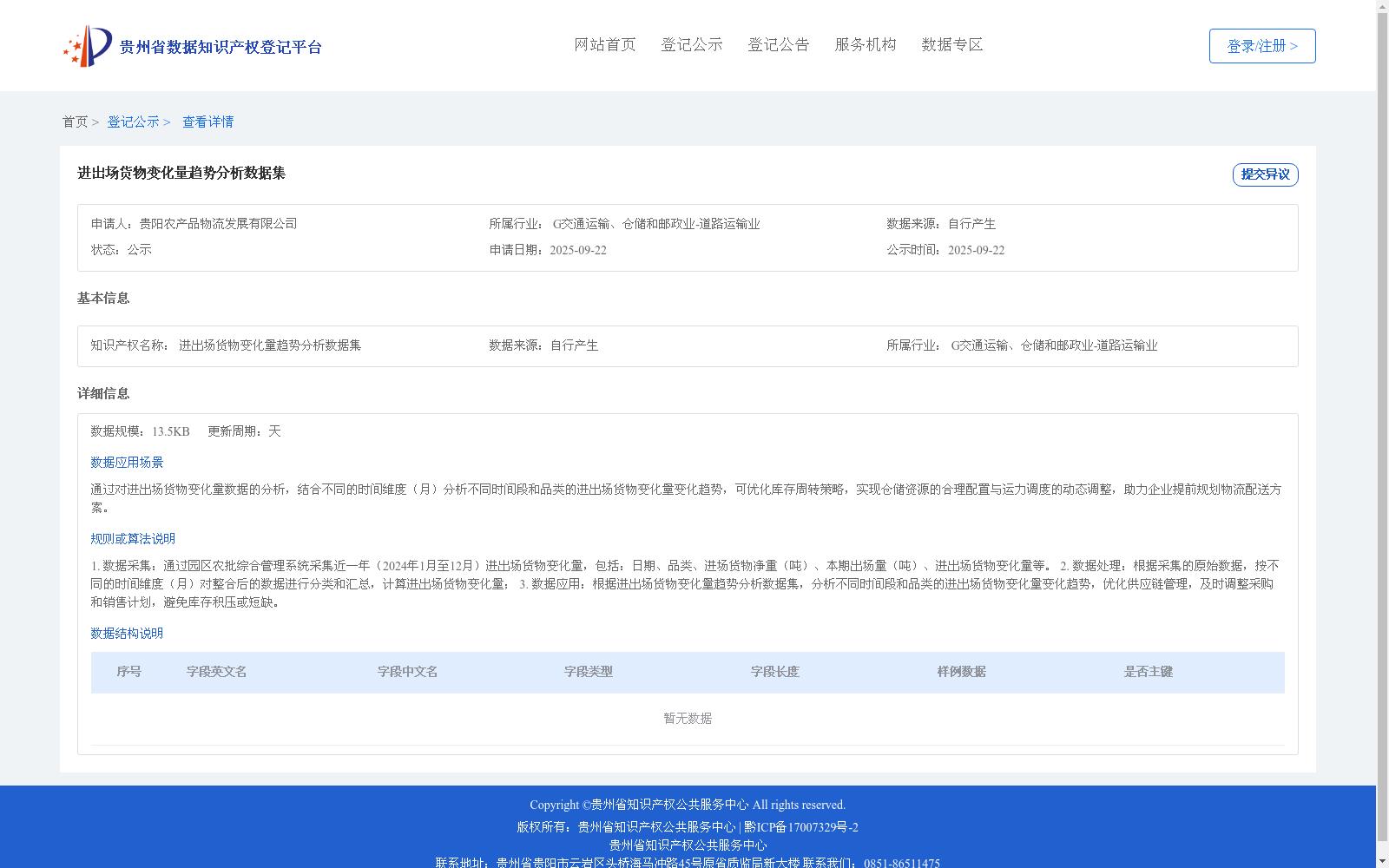The image size is (1389, 868).
Task: Click the footer Copyright line
Action: [688, 806]
